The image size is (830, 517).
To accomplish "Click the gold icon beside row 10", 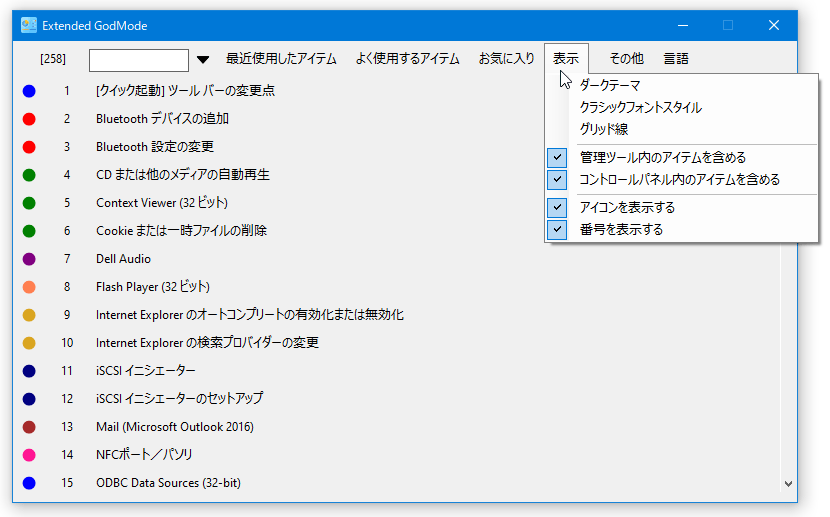I will pos(29,343).
